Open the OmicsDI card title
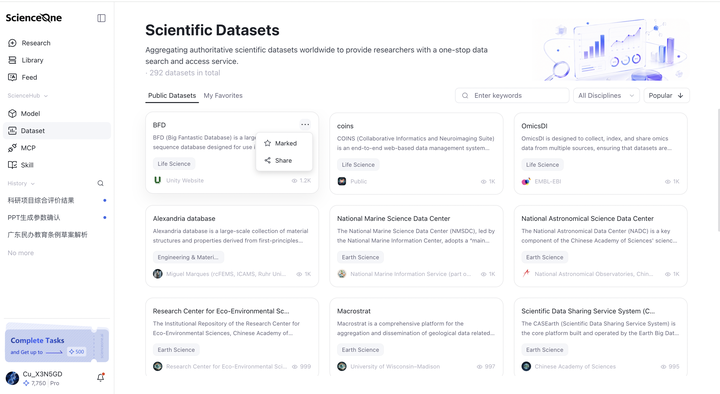 pyautogui.click(x=534, y=126)
